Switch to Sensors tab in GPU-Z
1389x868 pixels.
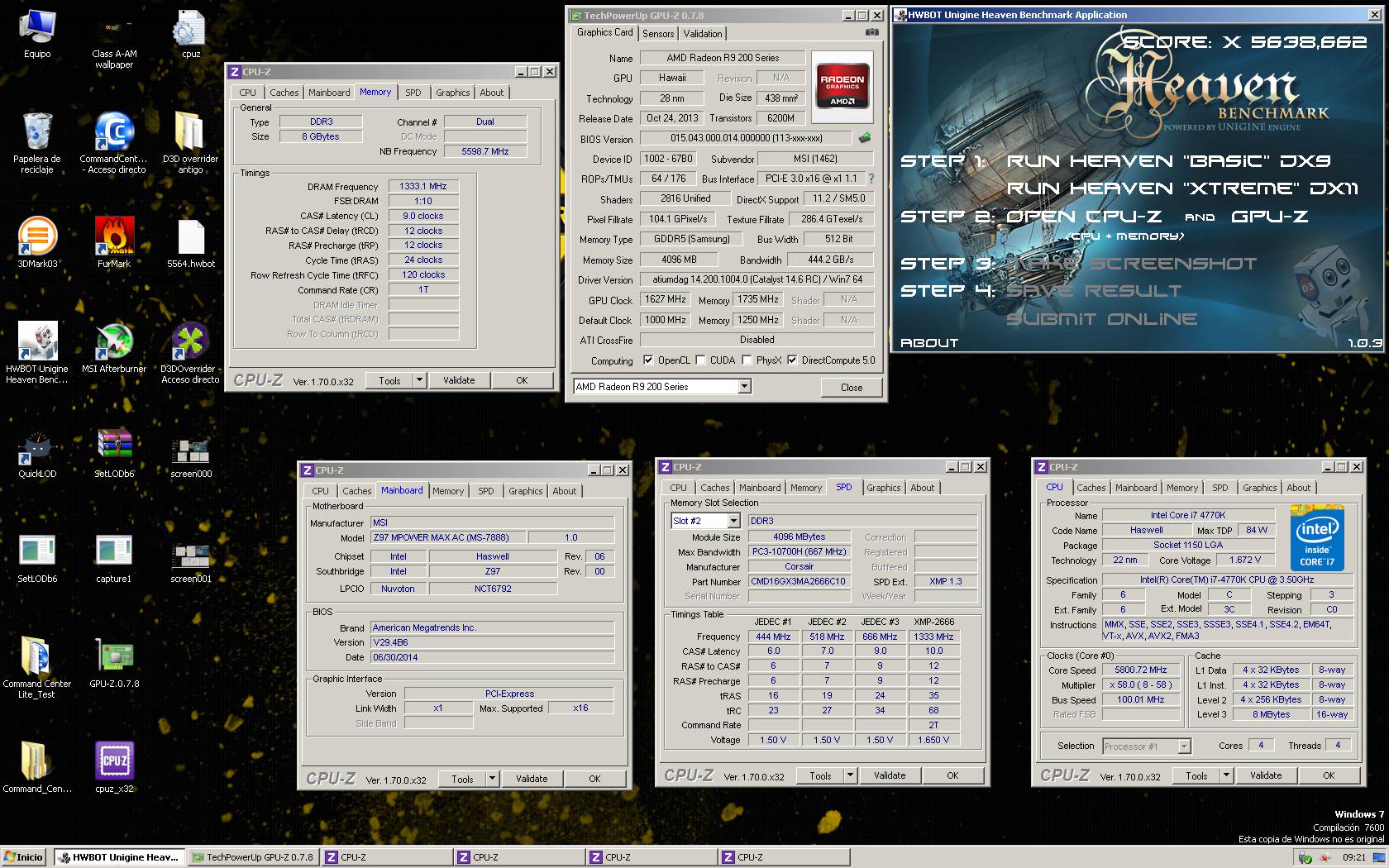[x=658, y=34]
